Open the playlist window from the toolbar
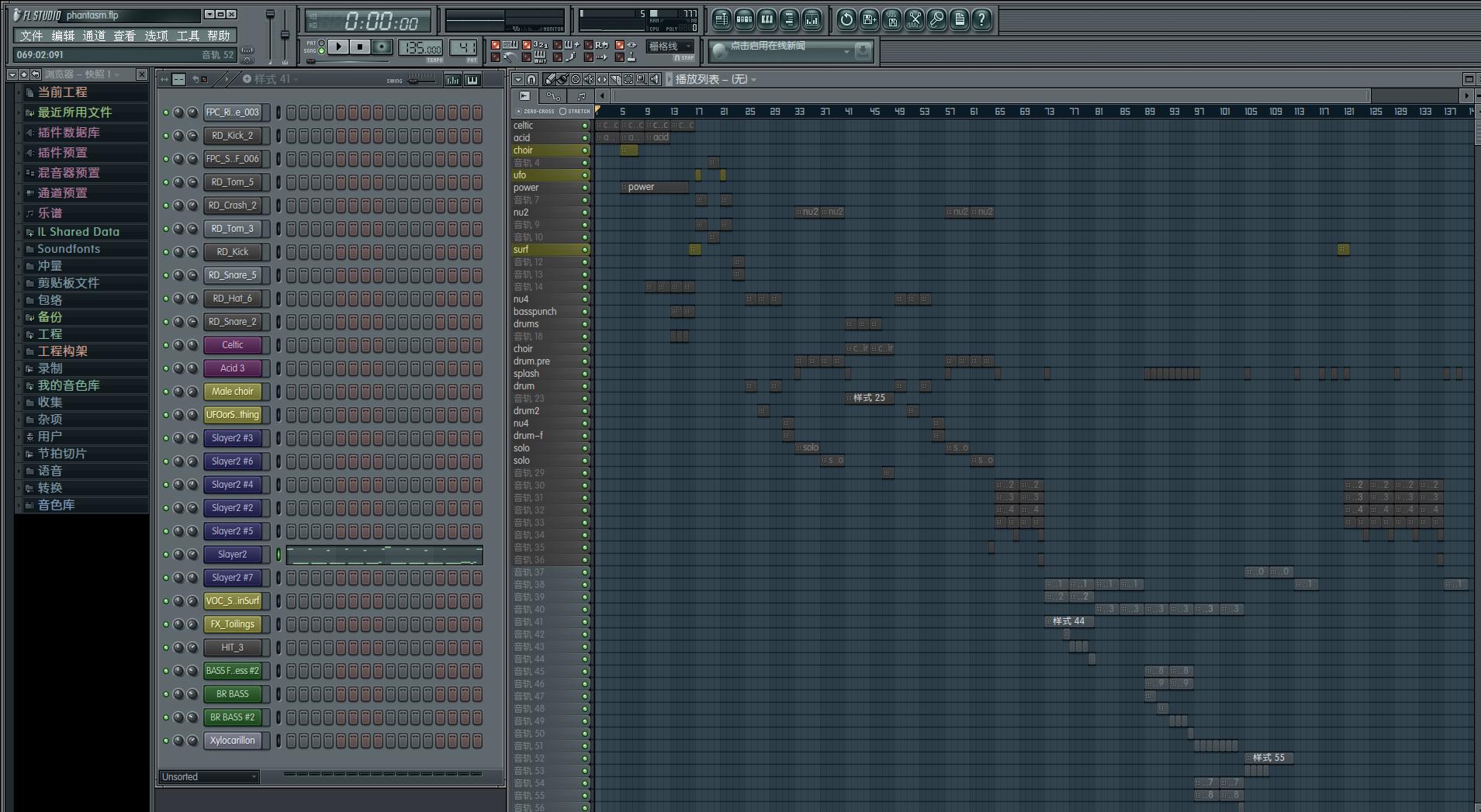The height and width of the screenshot is (812, 1481). pyautogui.click(x=721, y=19)
